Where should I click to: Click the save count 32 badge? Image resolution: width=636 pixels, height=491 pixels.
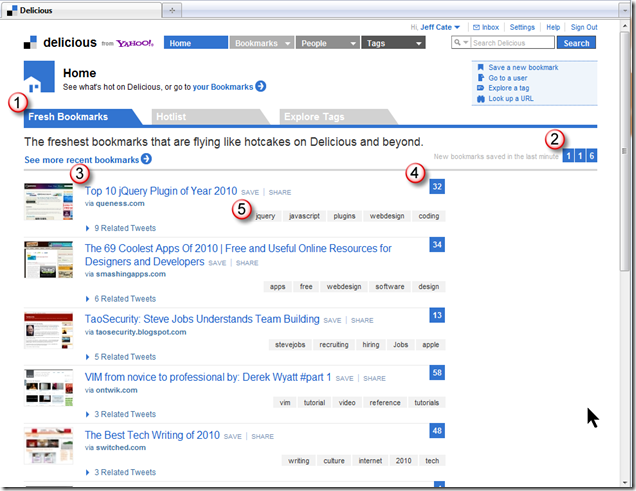(x=437, y=187)
